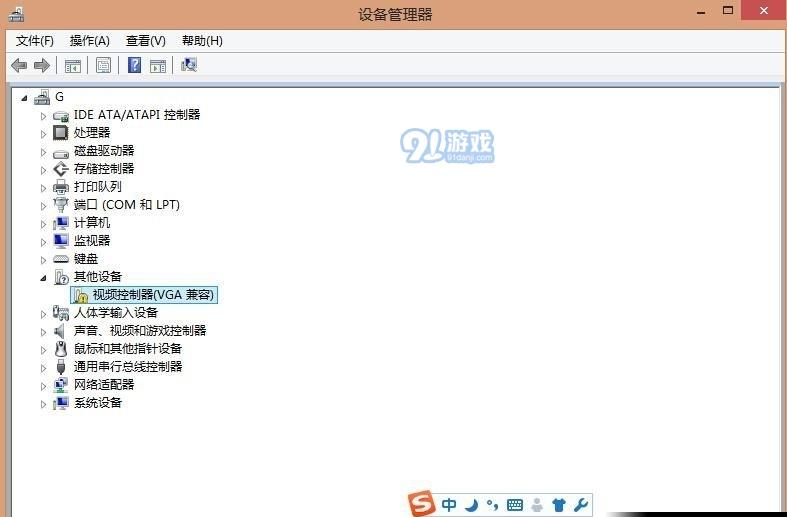Open the 查看(V) menu
Image resolution: width=787 pixels, height=517 pixels.
click(x=146, y=41)
